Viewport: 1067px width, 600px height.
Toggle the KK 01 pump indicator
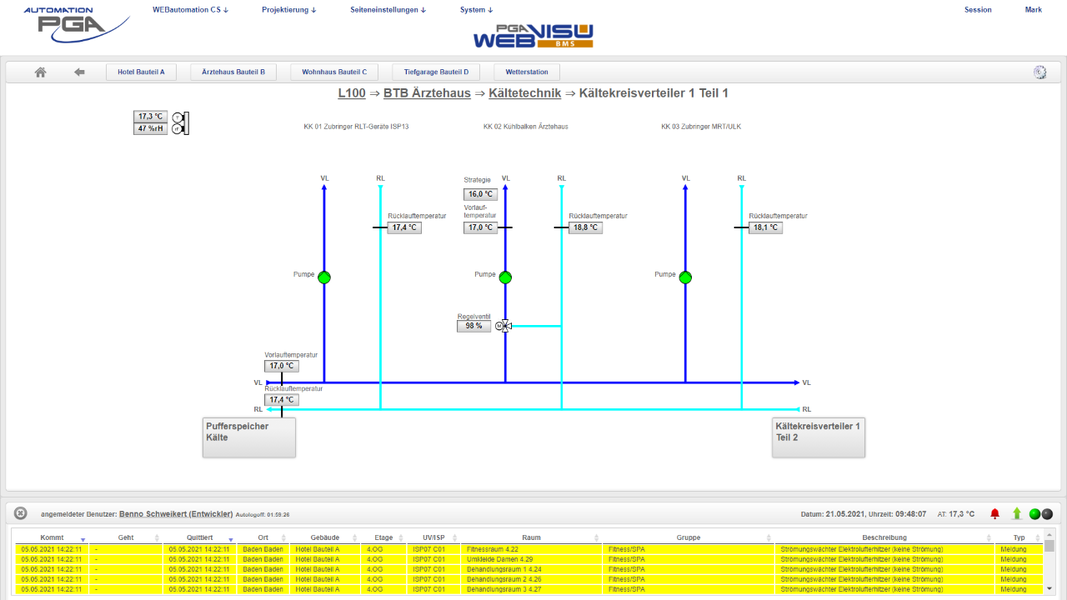point(324,277)
